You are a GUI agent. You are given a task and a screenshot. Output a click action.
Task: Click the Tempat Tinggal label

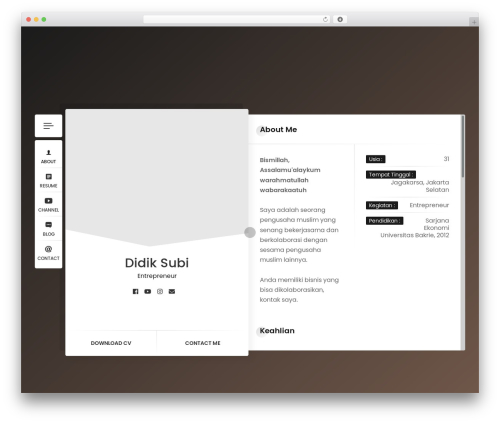[391, 175]
